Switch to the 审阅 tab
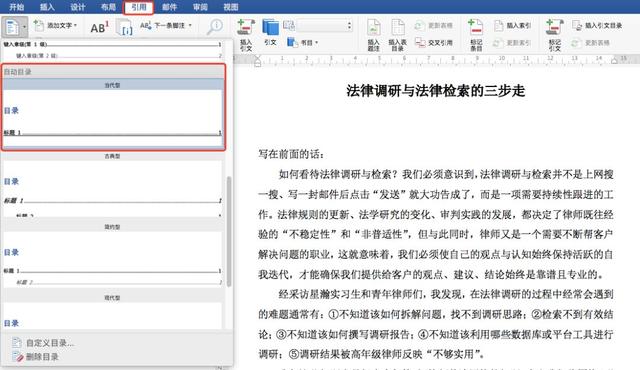Image resolution: width=640 pixels, height=370 pixels. pyautogui.click(x=200, y=7)
